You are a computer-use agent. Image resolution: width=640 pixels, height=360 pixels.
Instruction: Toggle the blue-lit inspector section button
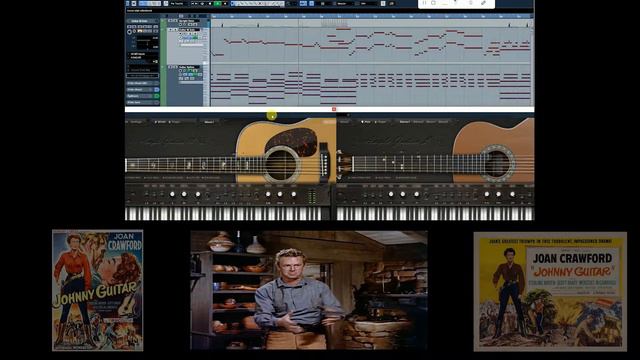click(156, 90)
